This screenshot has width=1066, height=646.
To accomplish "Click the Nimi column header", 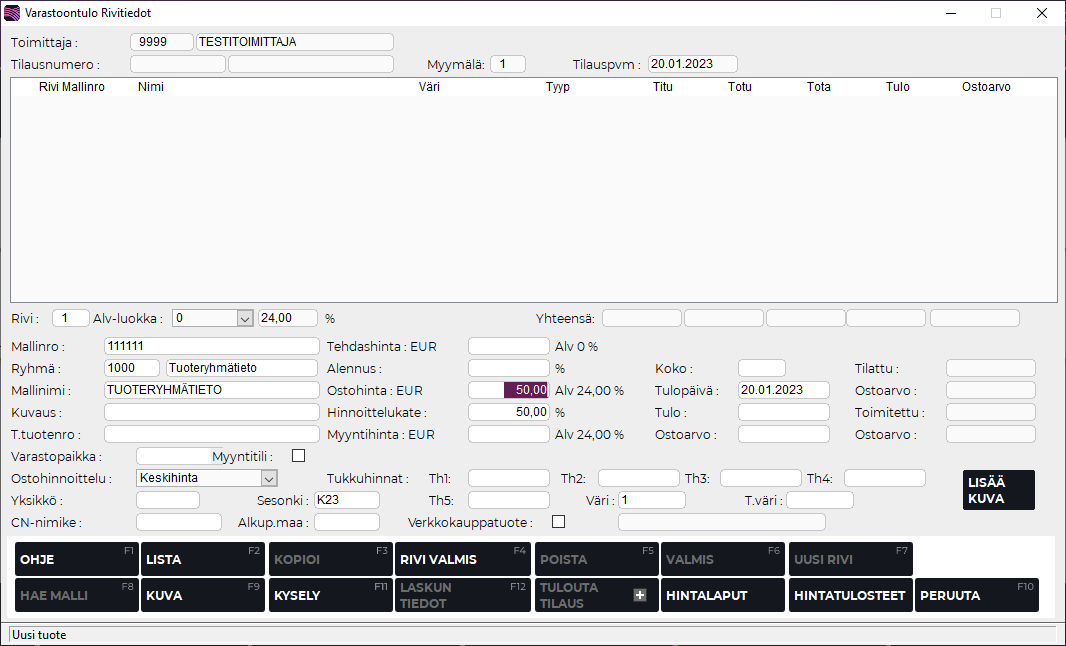I will (151, 87).
